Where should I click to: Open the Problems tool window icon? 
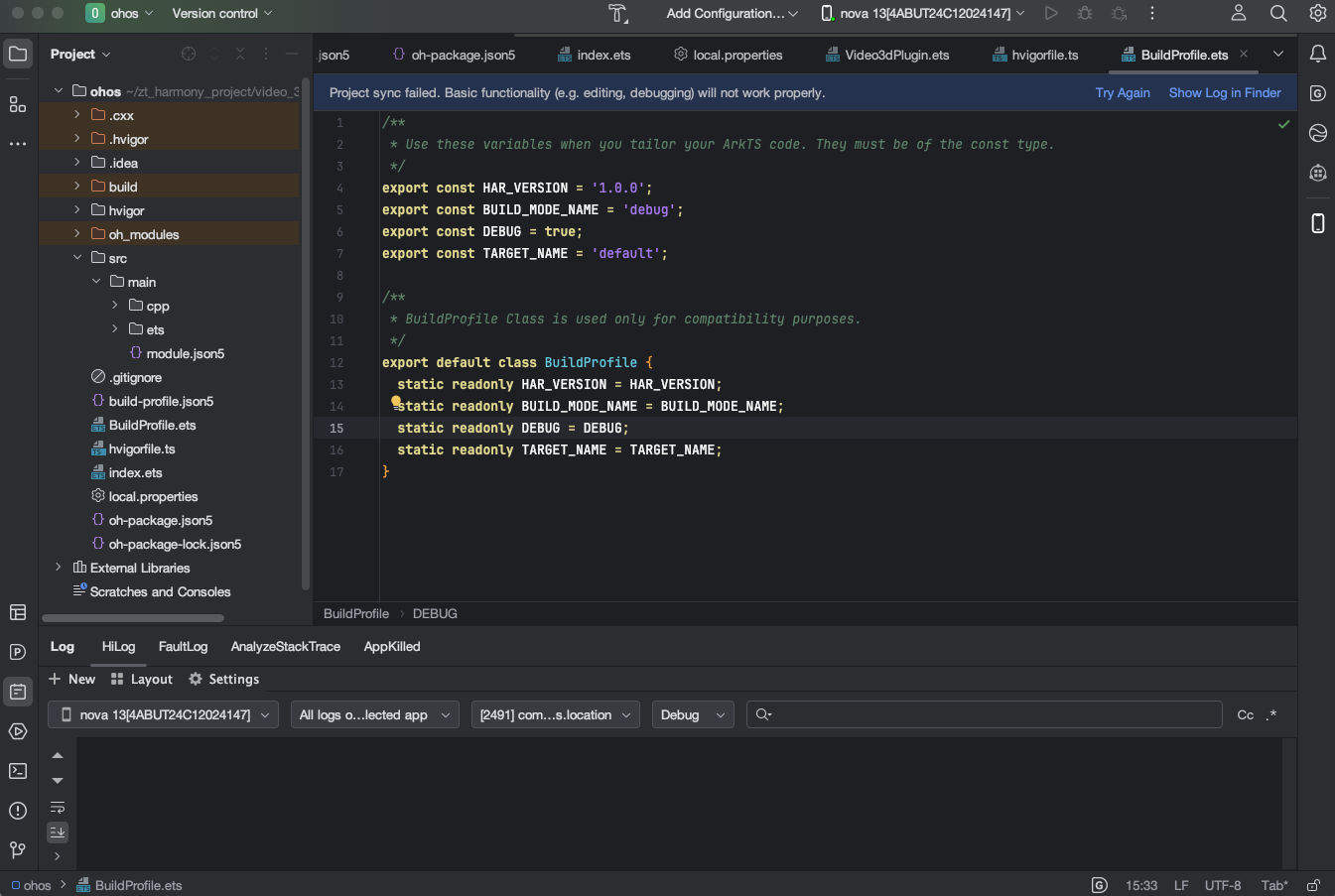pyautogui.click(x=18, y=811)
